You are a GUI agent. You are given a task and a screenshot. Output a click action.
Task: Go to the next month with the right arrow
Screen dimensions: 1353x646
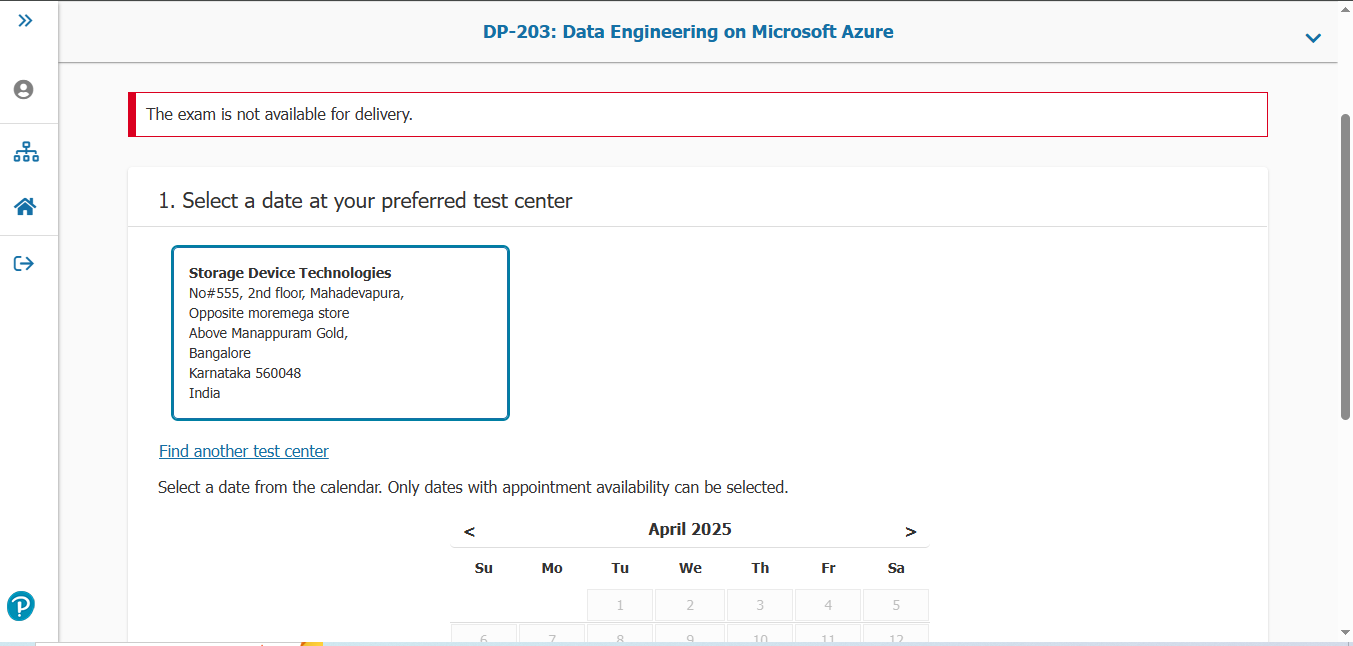pyautogui.click(x=911, y=531)
